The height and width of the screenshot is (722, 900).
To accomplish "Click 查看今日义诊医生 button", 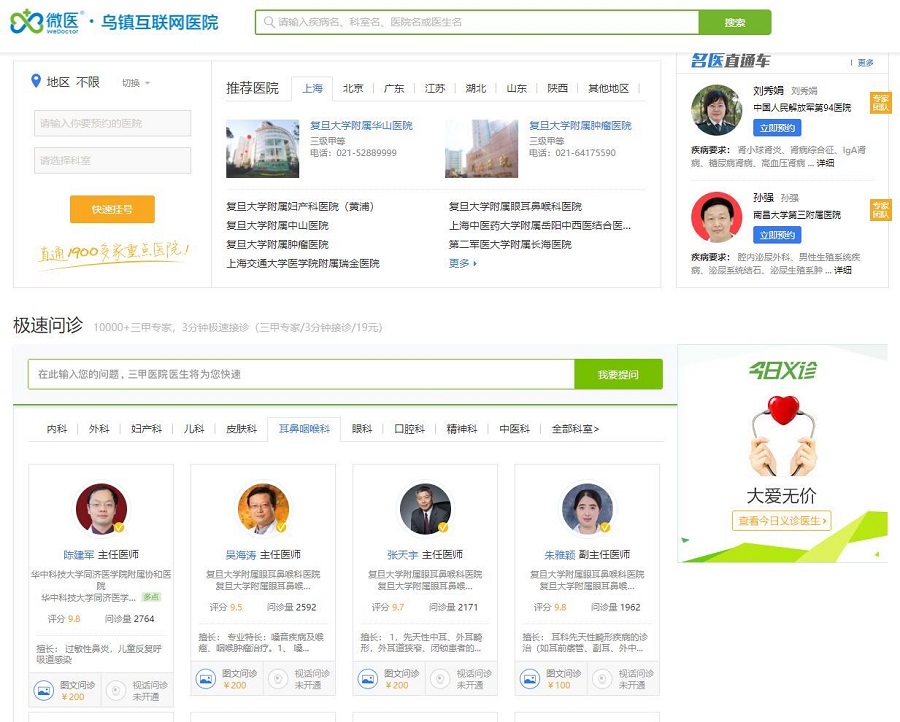I will click(x=782, y=521).
